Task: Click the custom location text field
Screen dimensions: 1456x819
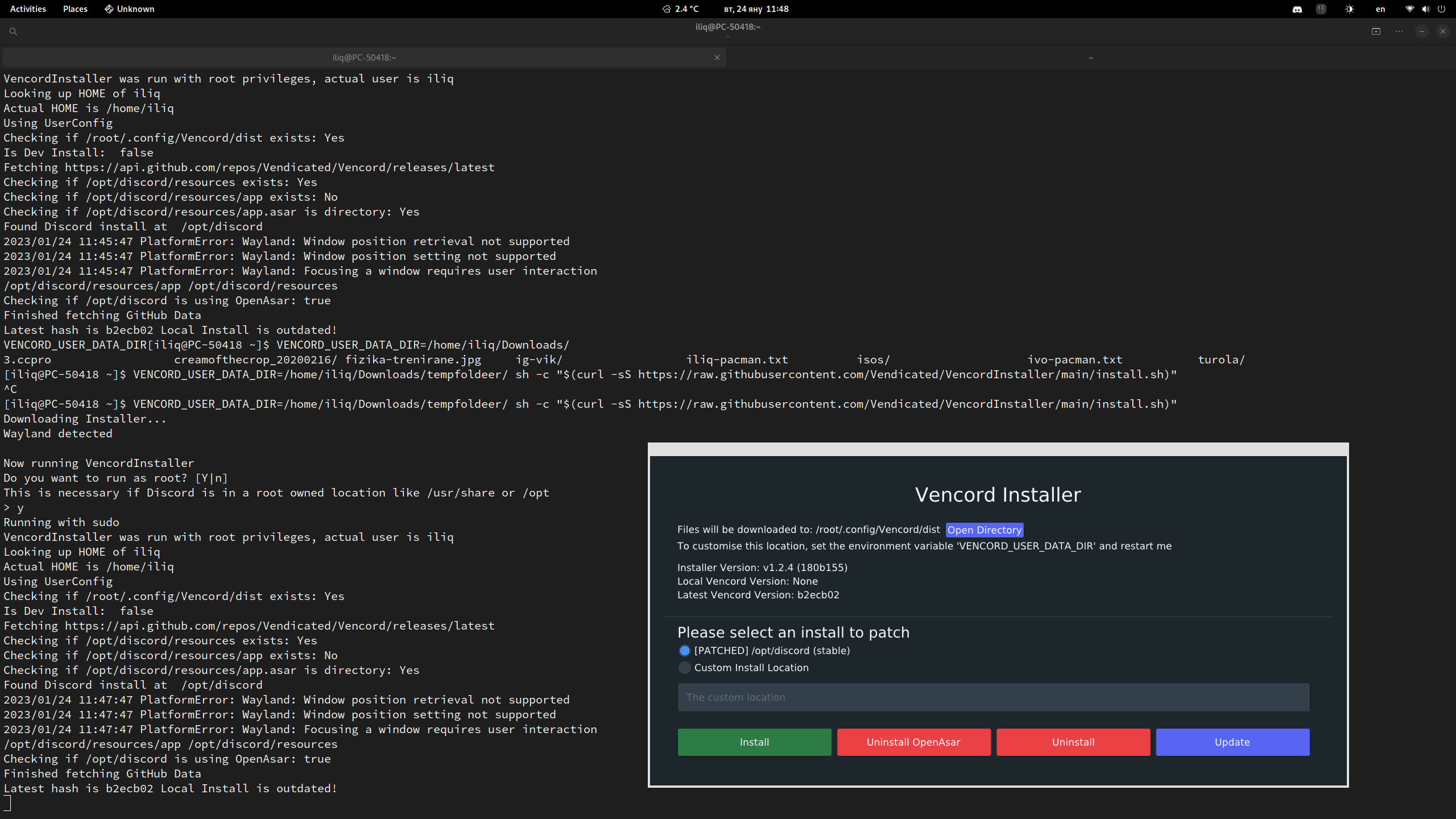Action: coord(993,697)
